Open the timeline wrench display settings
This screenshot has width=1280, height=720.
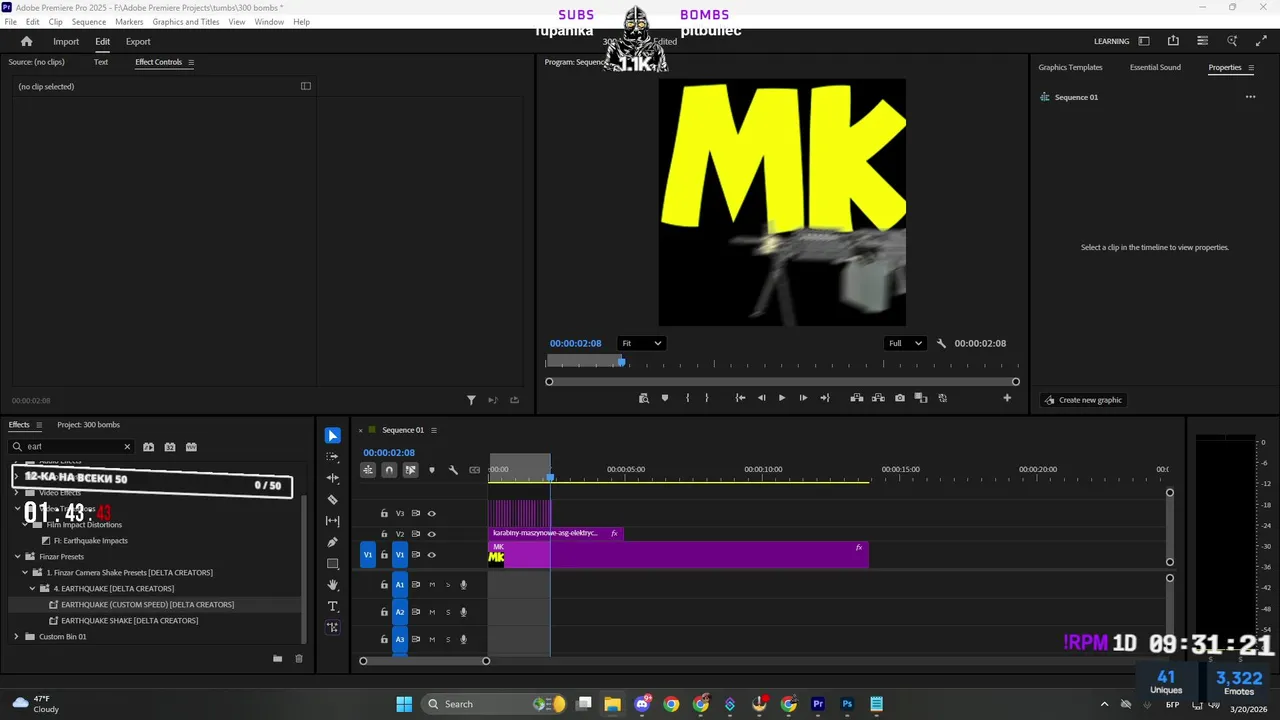click(453, 470)
